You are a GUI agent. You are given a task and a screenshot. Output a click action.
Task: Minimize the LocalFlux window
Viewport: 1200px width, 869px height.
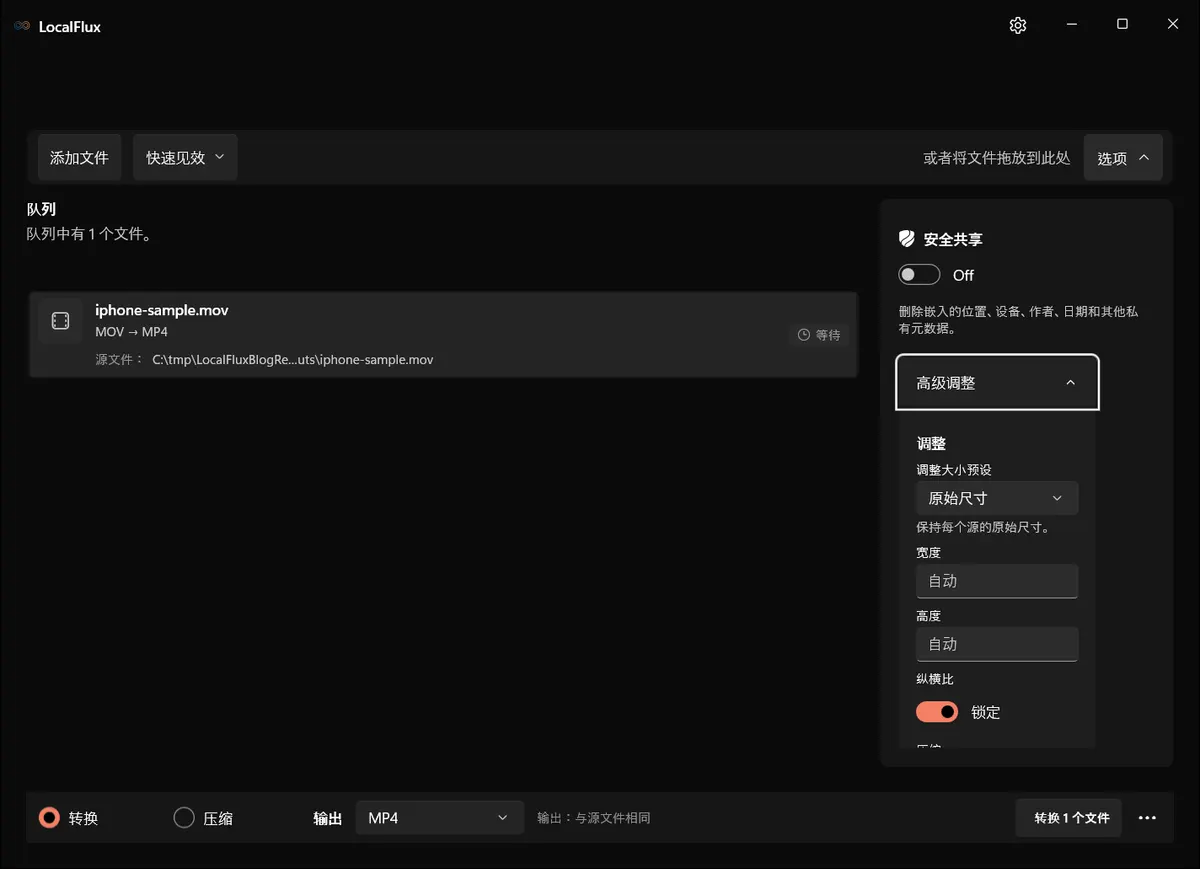[x=1071, y=25]
